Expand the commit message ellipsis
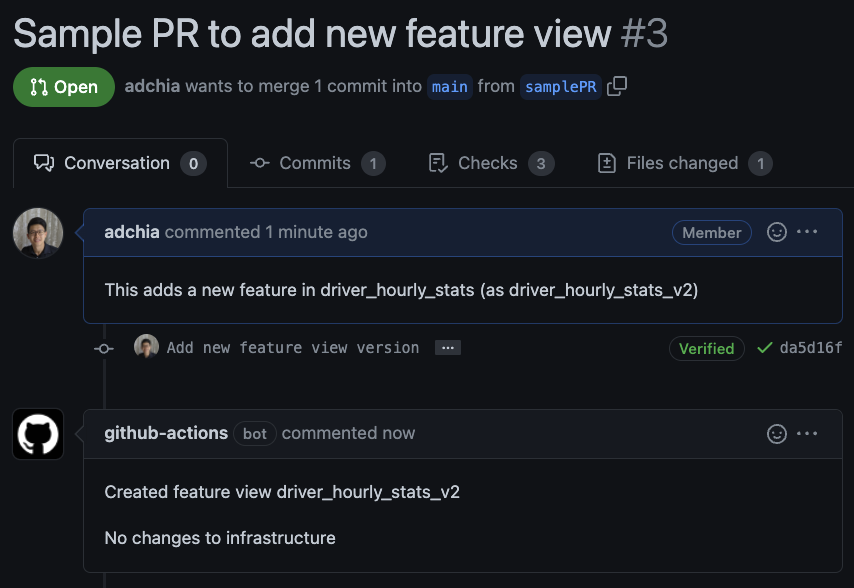This screenshot has height=588, width=854. (x=447, y=348)
